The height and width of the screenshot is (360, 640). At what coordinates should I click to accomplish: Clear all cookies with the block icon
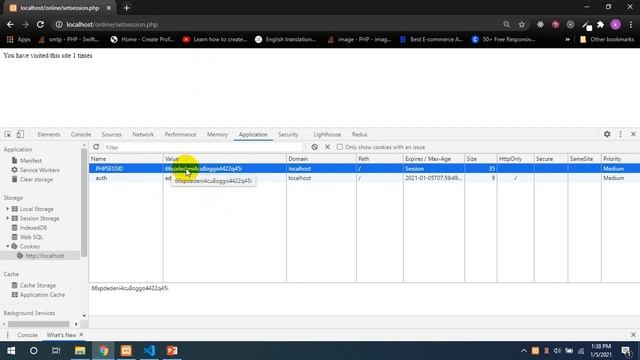tap(314, 147)
